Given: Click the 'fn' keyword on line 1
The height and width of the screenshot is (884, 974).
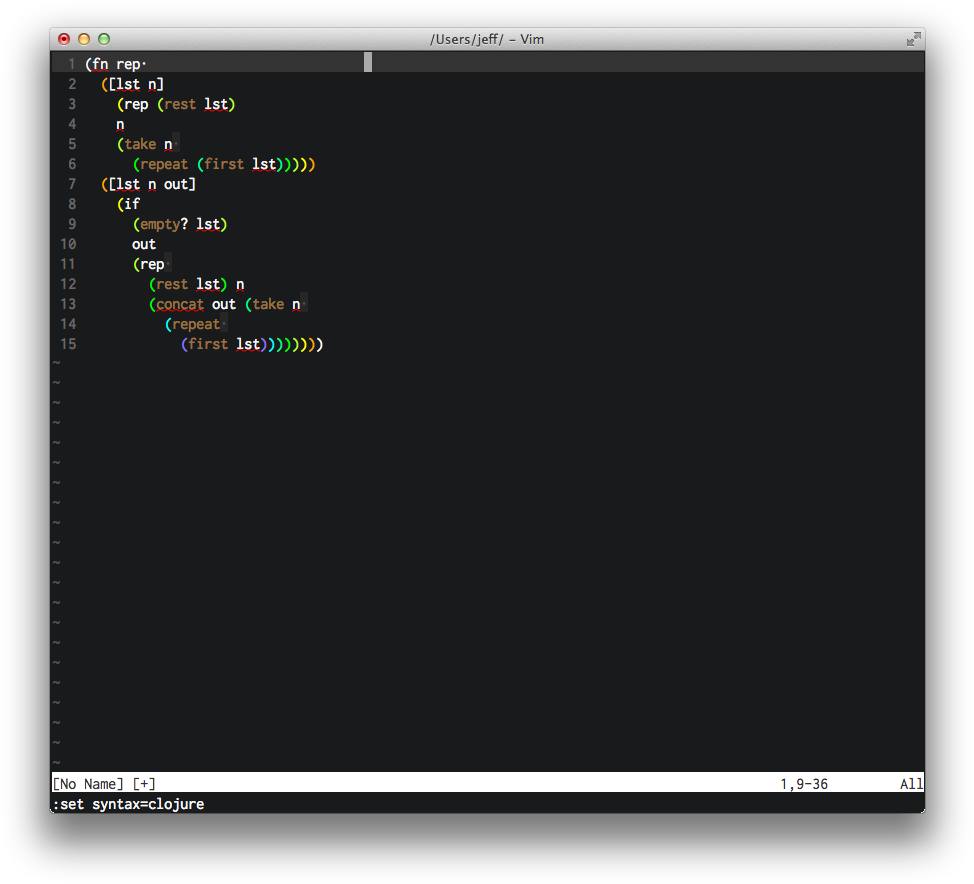Looking at the screenshot, I should [x=100, y=65].
